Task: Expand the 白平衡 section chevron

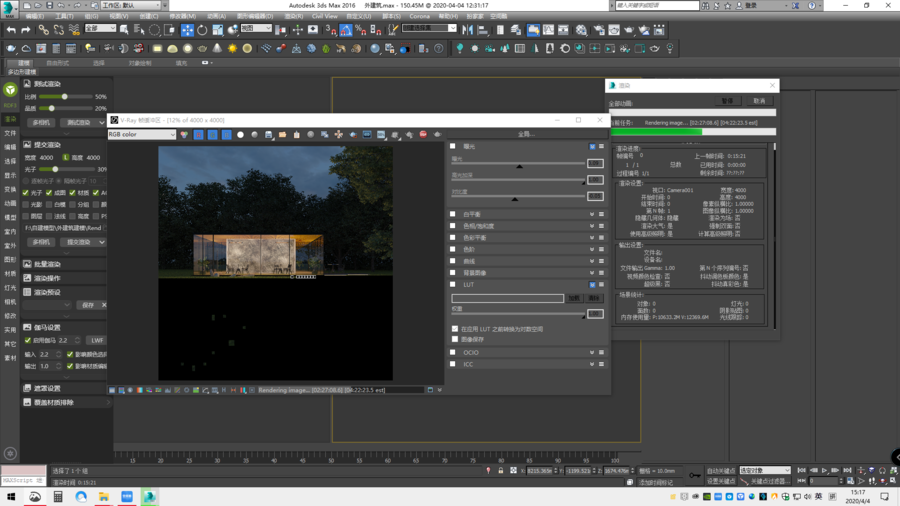Action: click(592, 214)
